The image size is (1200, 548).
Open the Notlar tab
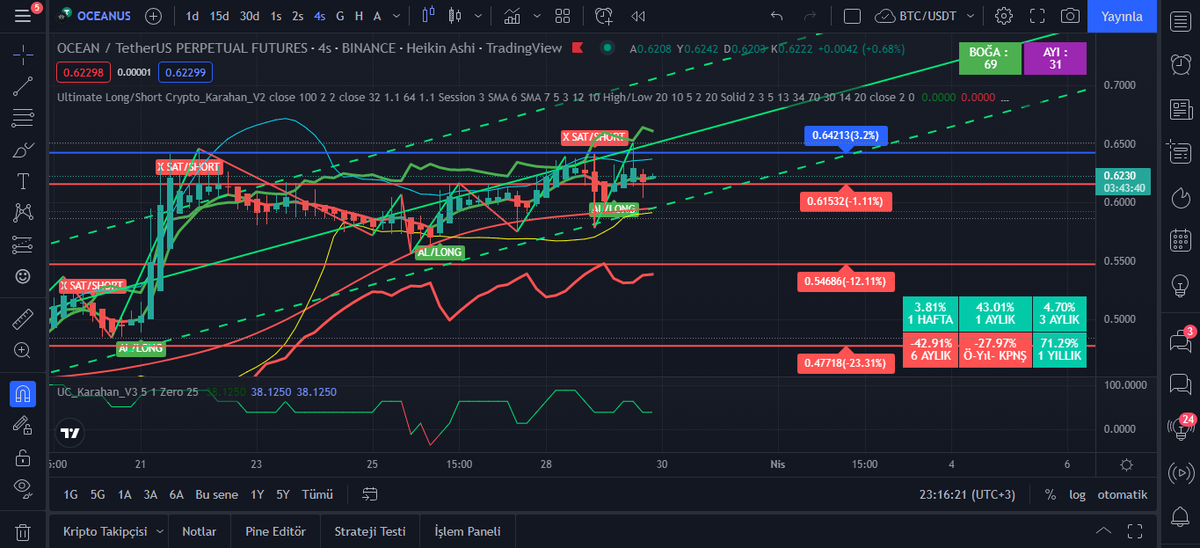point(199,531)
